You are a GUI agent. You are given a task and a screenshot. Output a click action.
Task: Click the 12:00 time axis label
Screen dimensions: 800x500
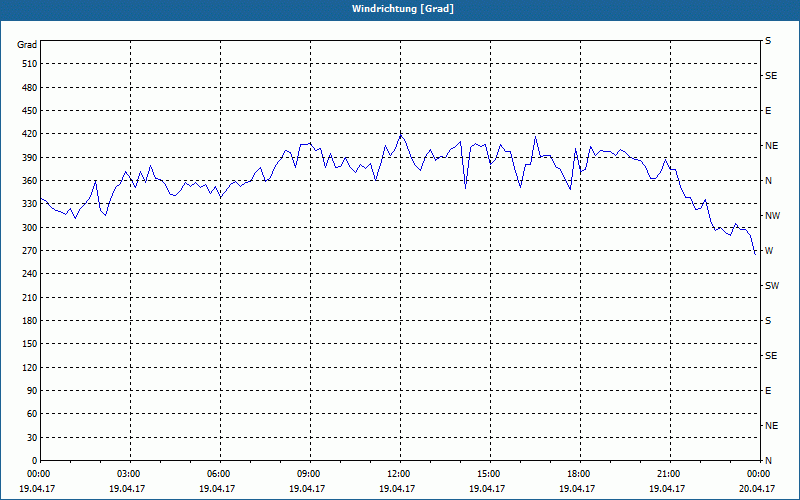coord(400,474)
